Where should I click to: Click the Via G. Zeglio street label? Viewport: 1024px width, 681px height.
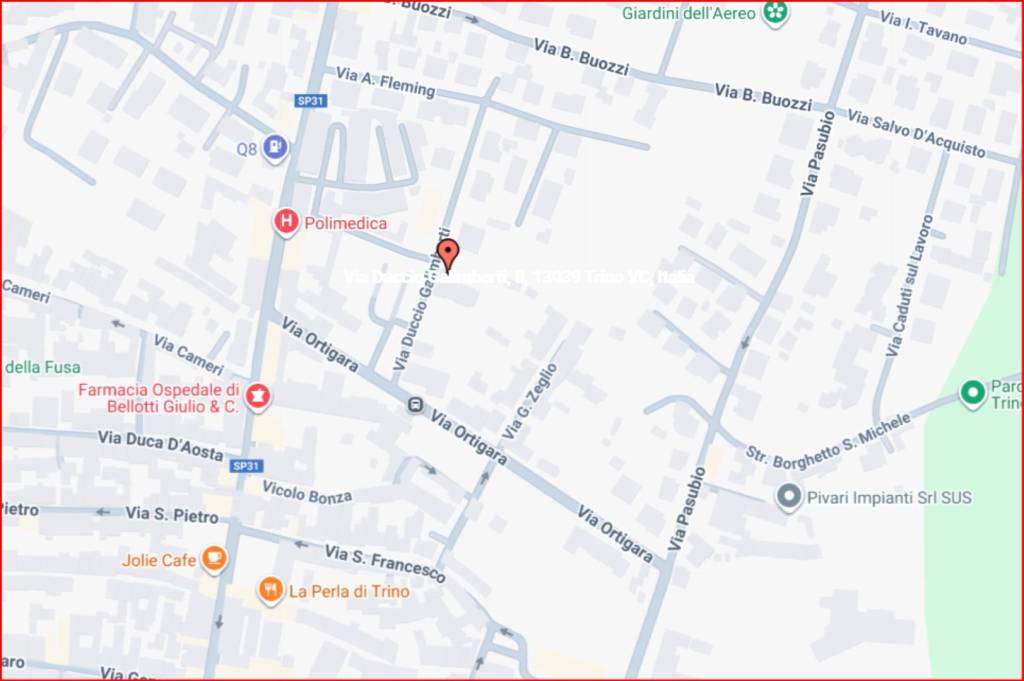[530, 402]
